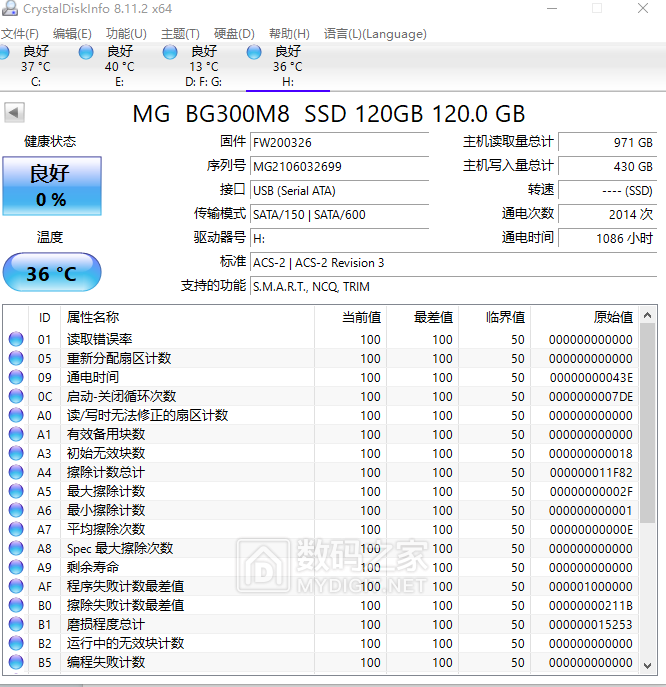Click the 通电时间 1086 小时 value
This screenshot has height=687, width=666.
(x=607, y=239)
